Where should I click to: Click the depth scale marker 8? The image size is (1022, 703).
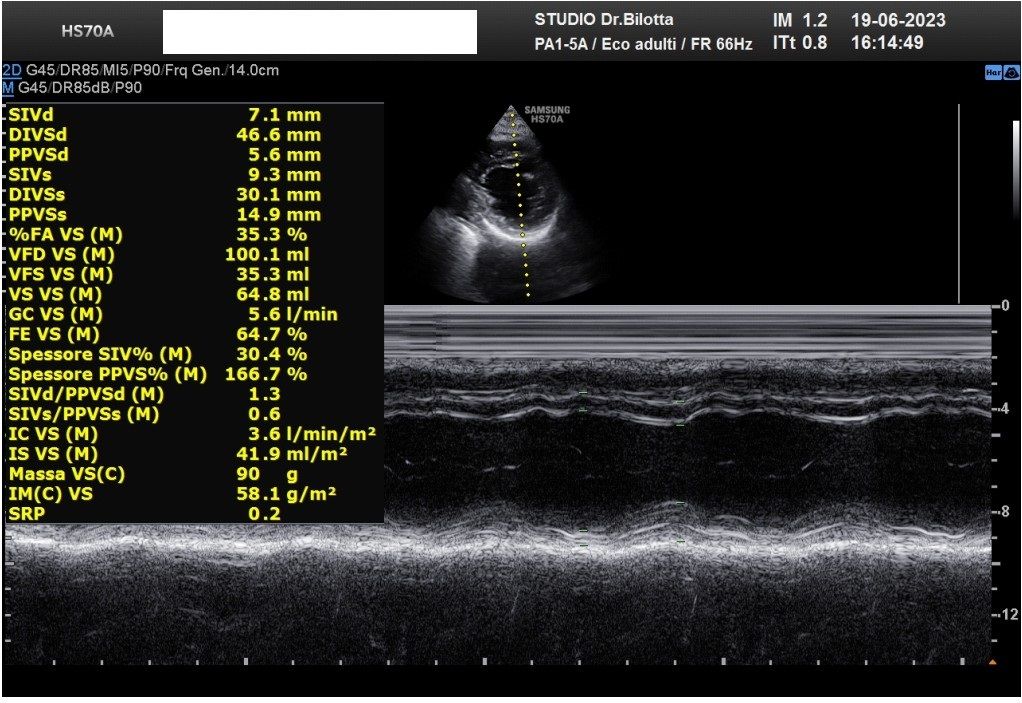[x=1004, y=512]
